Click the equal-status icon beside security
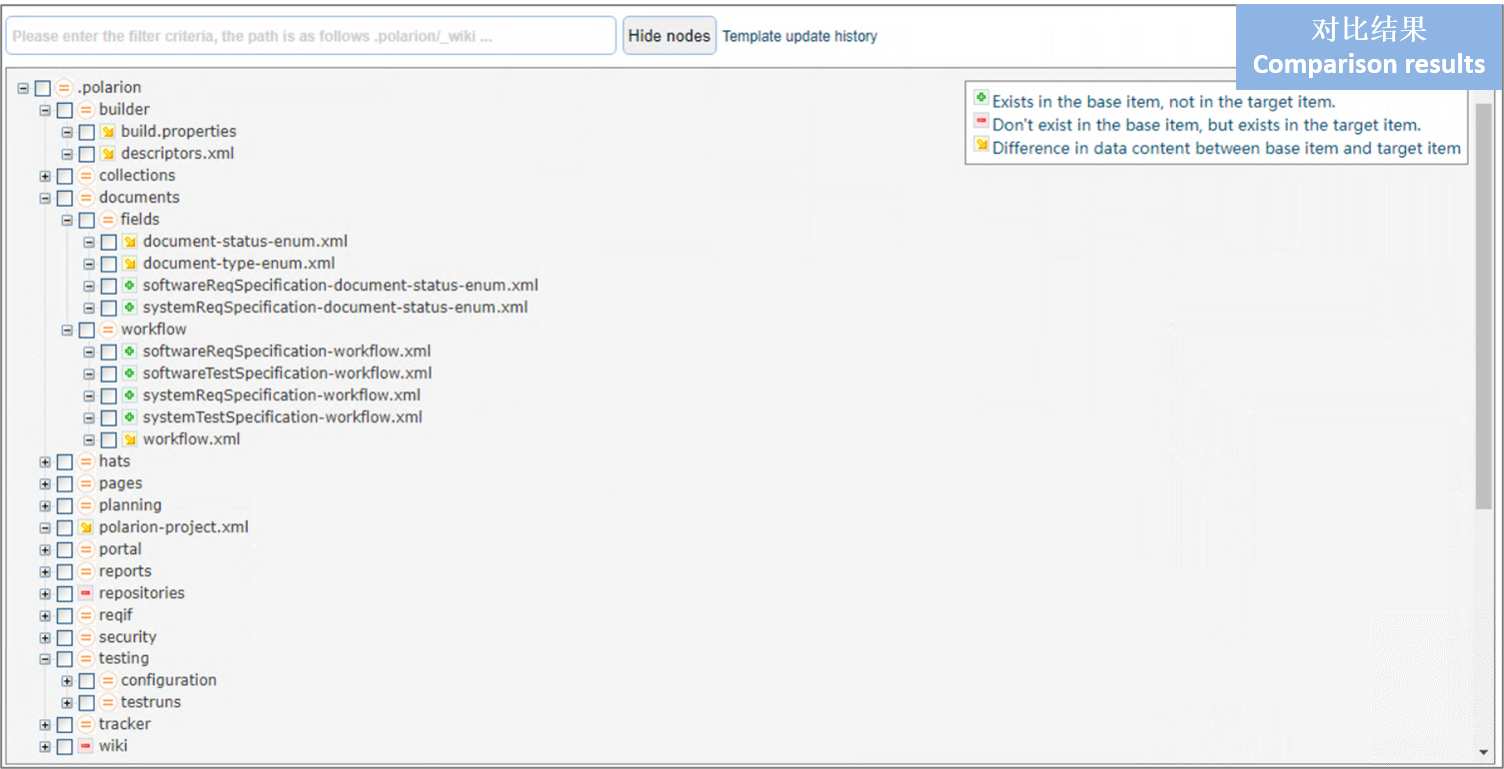 point(86,638)
